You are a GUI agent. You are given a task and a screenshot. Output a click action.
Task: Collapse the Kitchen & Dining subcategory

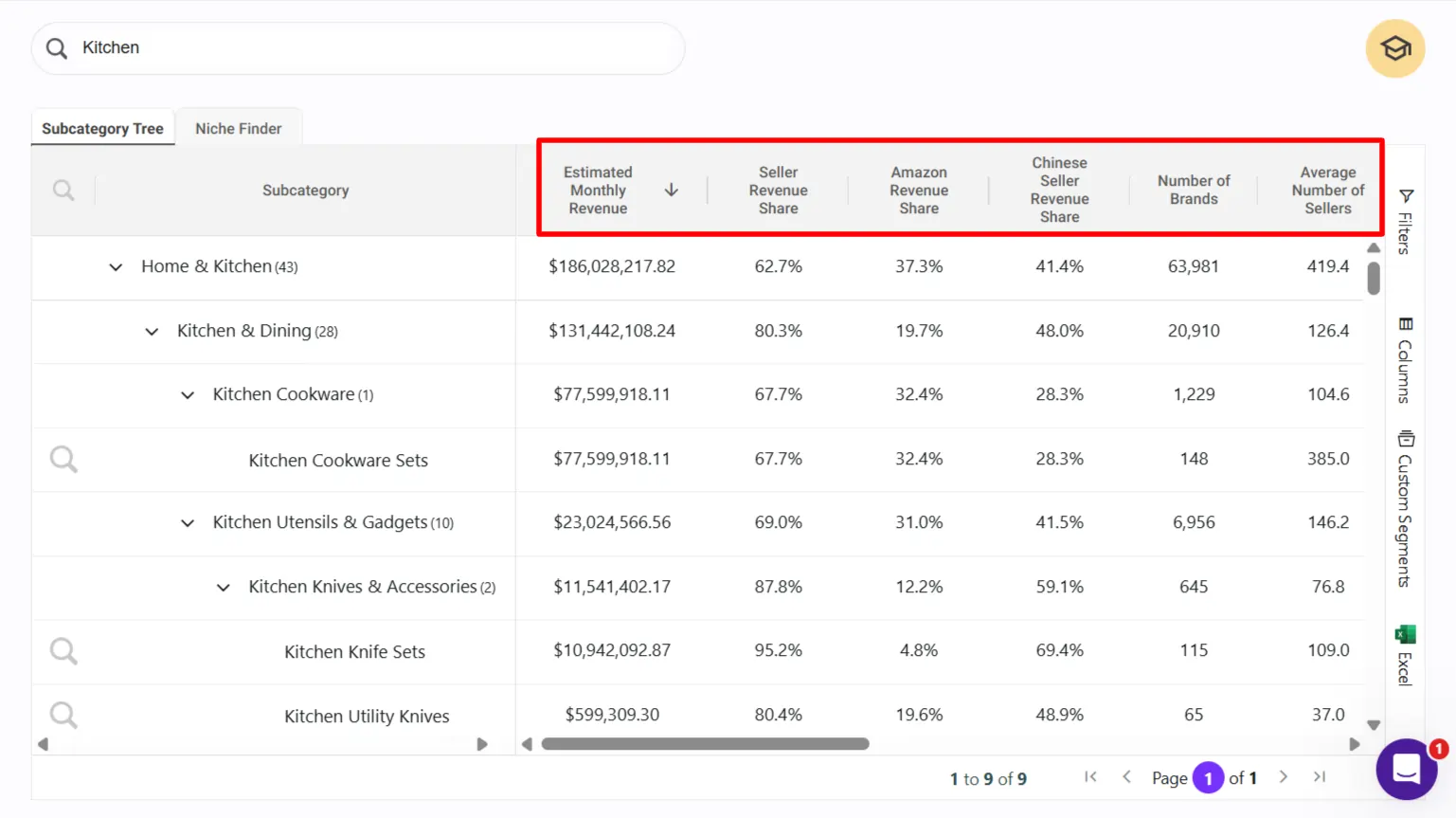151,332
